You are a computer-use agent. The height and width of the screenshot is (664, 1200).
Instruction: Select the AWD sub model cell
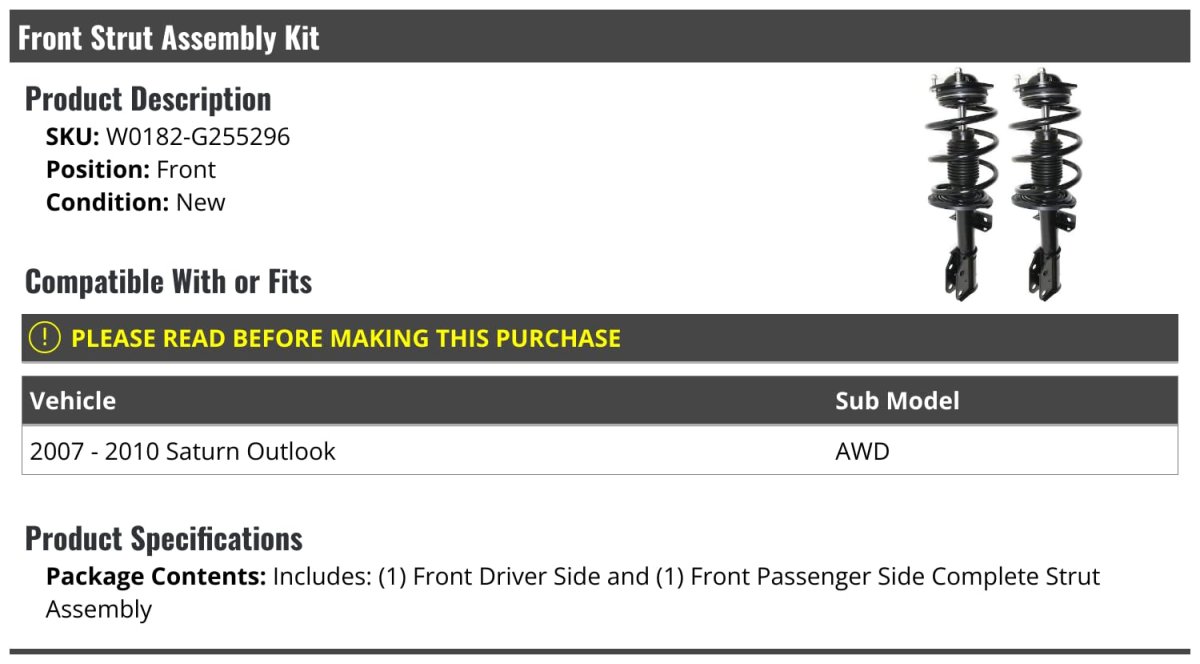pyautogui.click(x=862, y=452)
